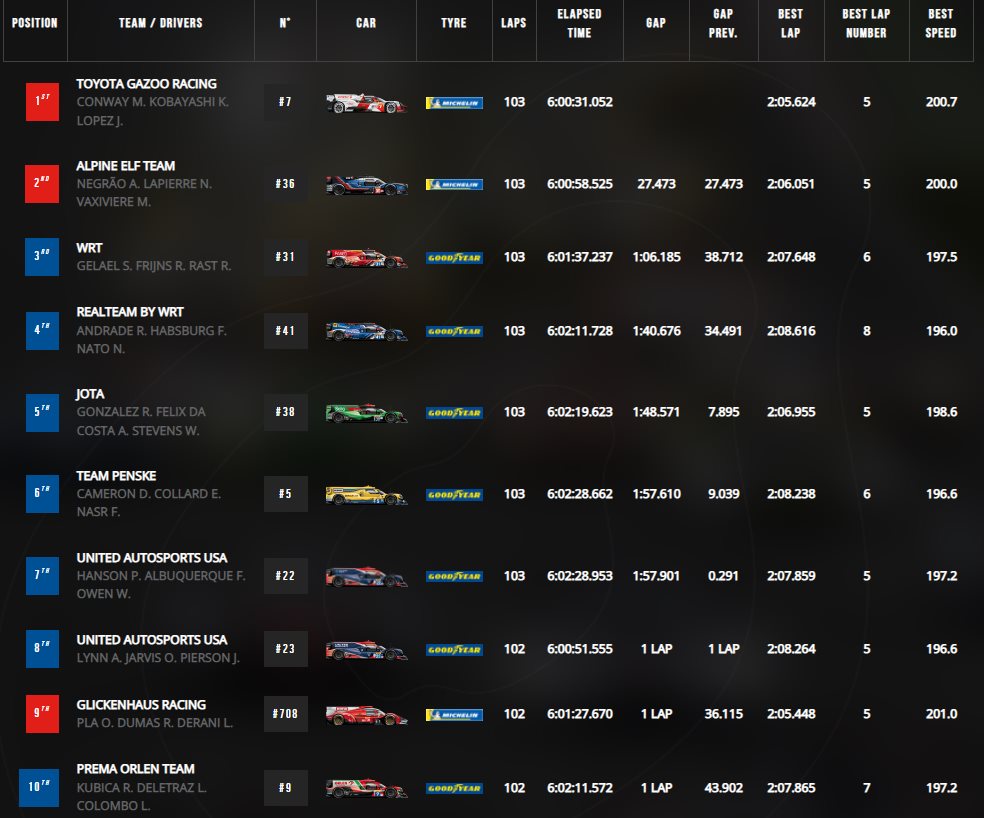Click the green JOTA #38 car image
The image size is (984, 818).
tap(366, 413)
